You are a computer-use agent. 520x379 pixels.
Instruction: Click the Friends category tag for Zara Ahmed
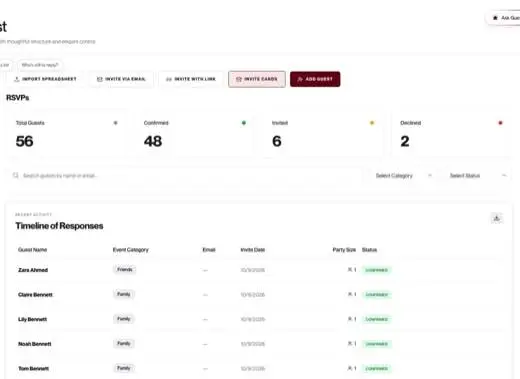[x=125, y=269]
